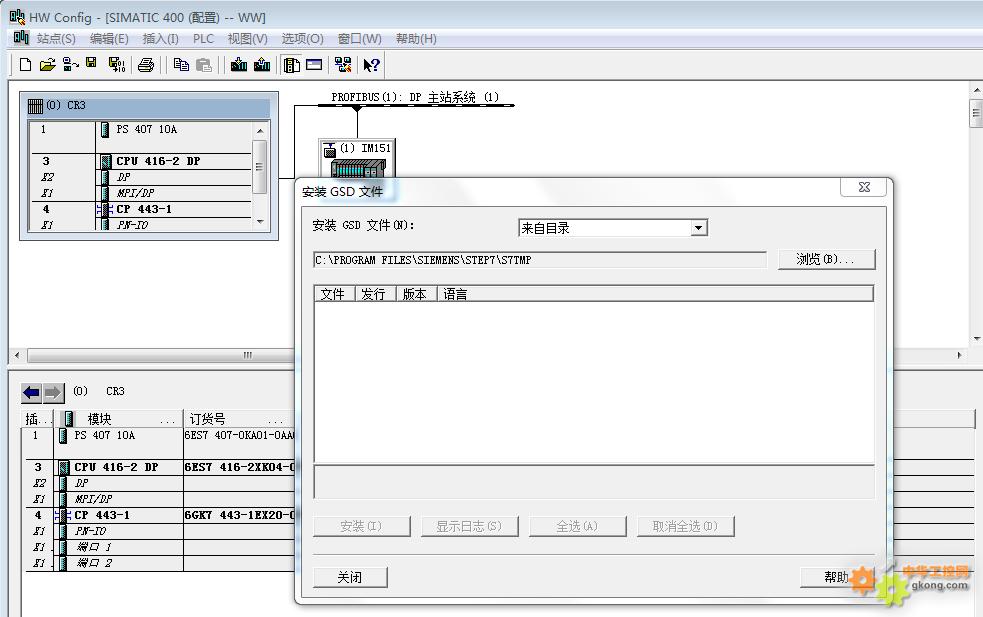Screen dimensions: 983x617
Task: Click the Copy toolbar icon
Action: (181, 65)
